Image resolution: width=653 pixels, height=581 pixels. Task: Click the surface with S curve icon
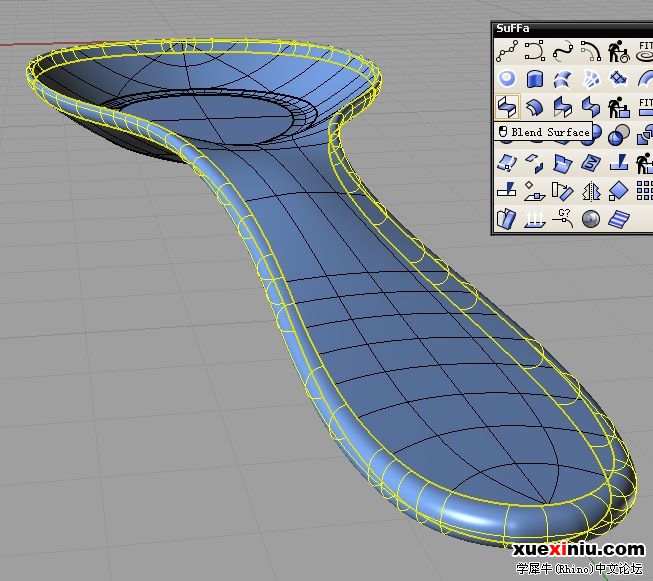tap(591, 163)
